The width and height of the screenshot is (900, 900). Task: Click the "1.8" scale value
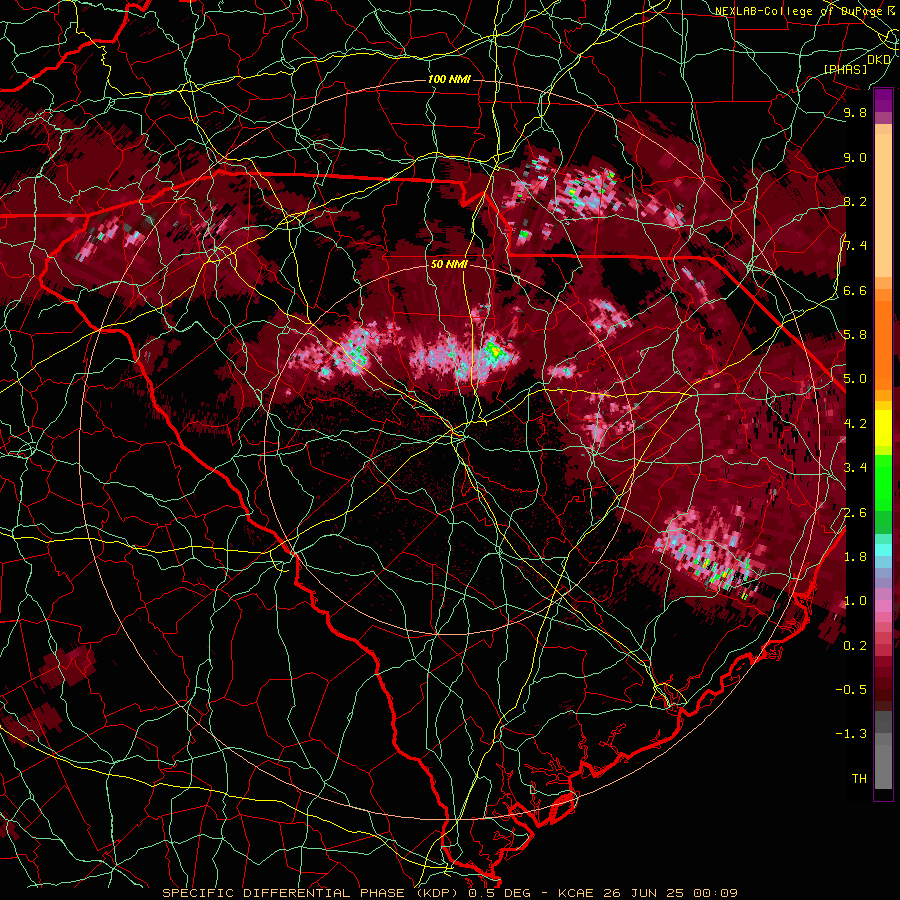pyautogui.click(x=855, y=556)
